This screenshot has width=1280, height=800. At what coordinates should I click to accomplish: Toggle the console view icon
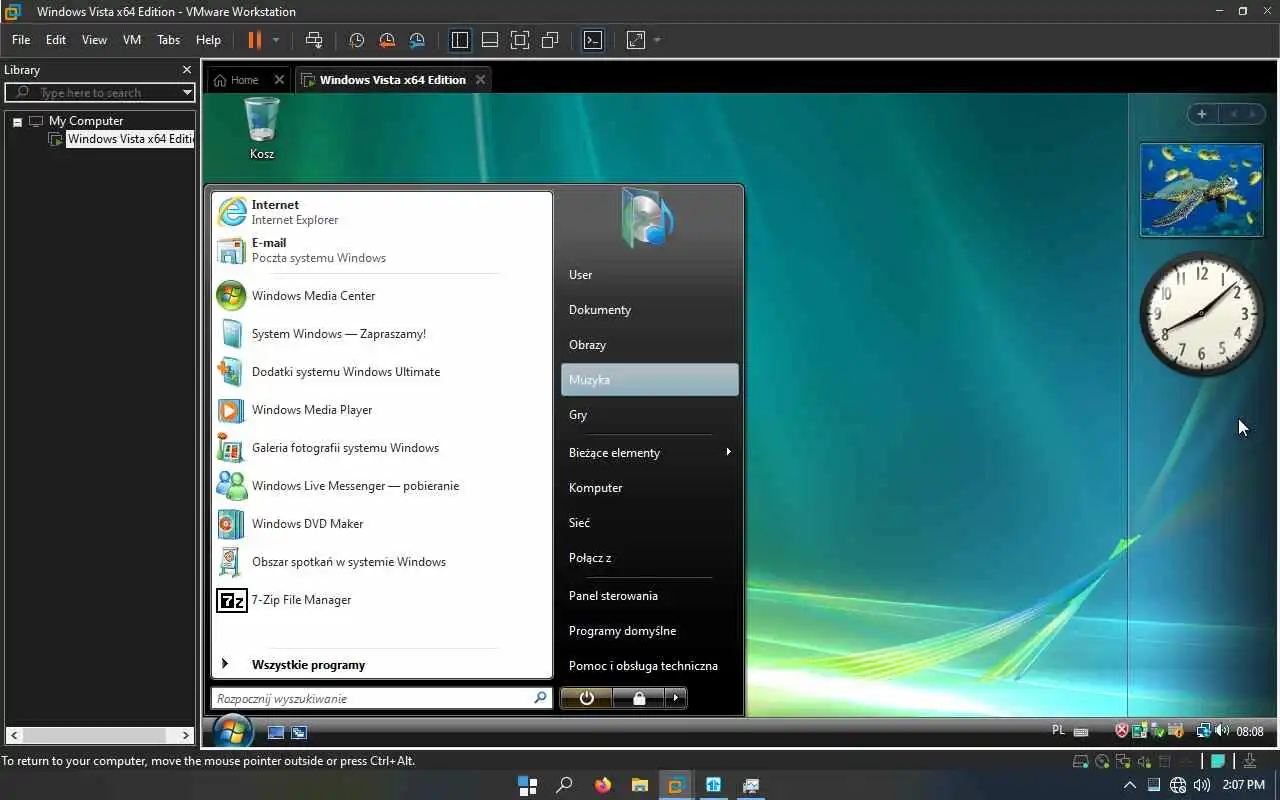[593, 40]
